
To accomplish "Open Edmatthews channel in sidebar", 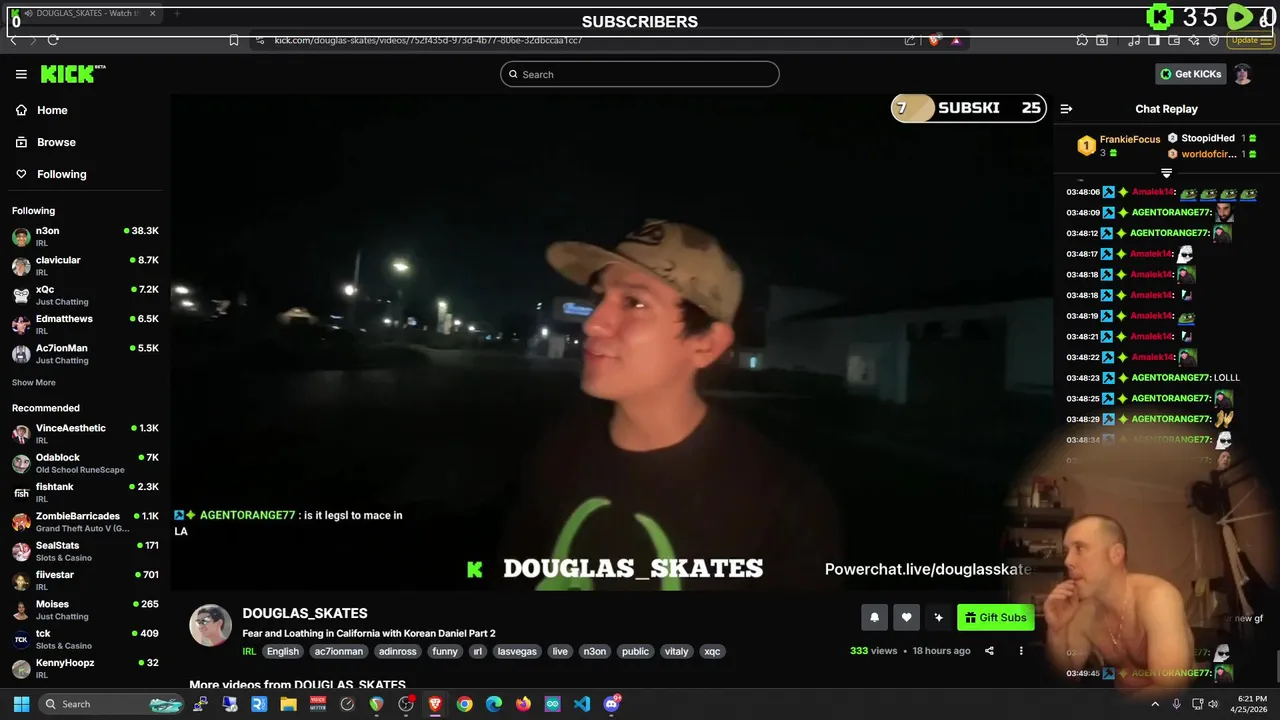I will tap(85, 324).
